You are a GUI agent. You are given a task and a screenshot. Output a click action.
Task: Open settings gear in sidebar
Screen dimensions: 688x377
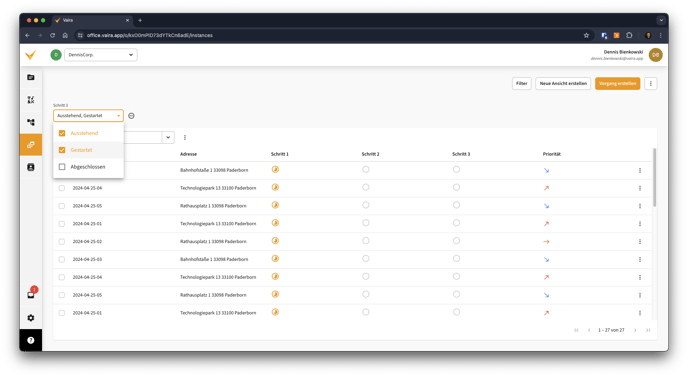pyautogui.click(x=31, y=318)
